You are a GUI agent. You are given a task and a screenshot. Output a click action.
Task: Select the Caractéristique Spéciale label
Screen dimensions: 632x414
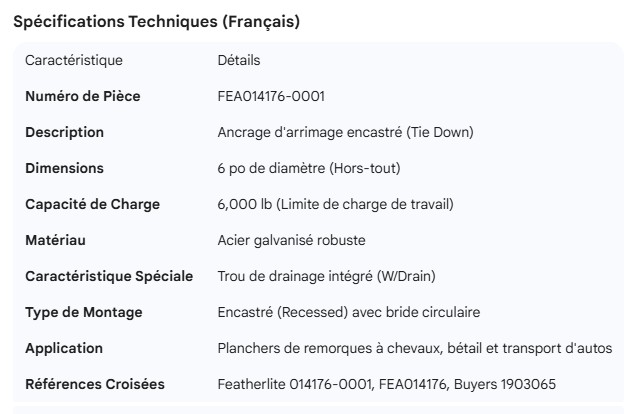(x=109, y=276)
